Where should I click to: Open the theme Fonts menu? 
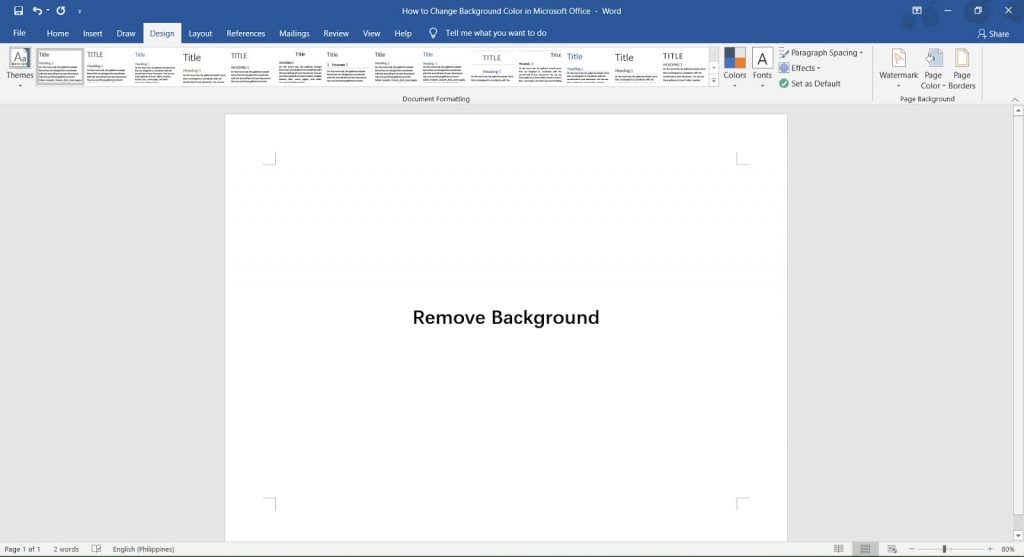point(762,67)
